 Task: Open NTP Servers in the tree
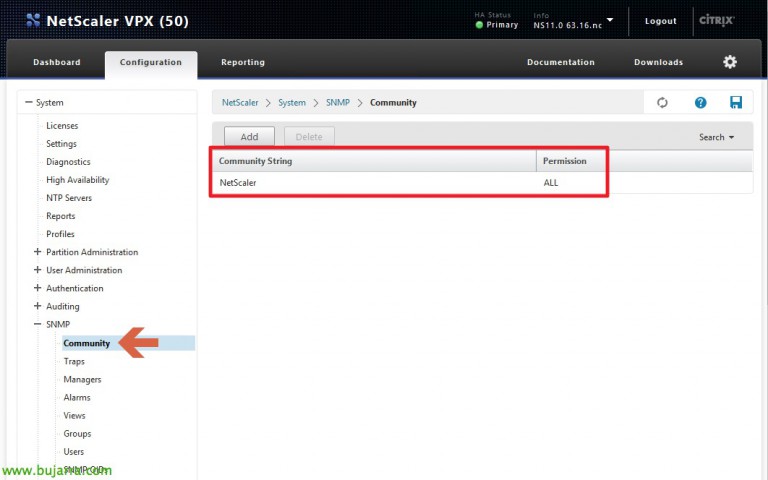pos(69,198)
